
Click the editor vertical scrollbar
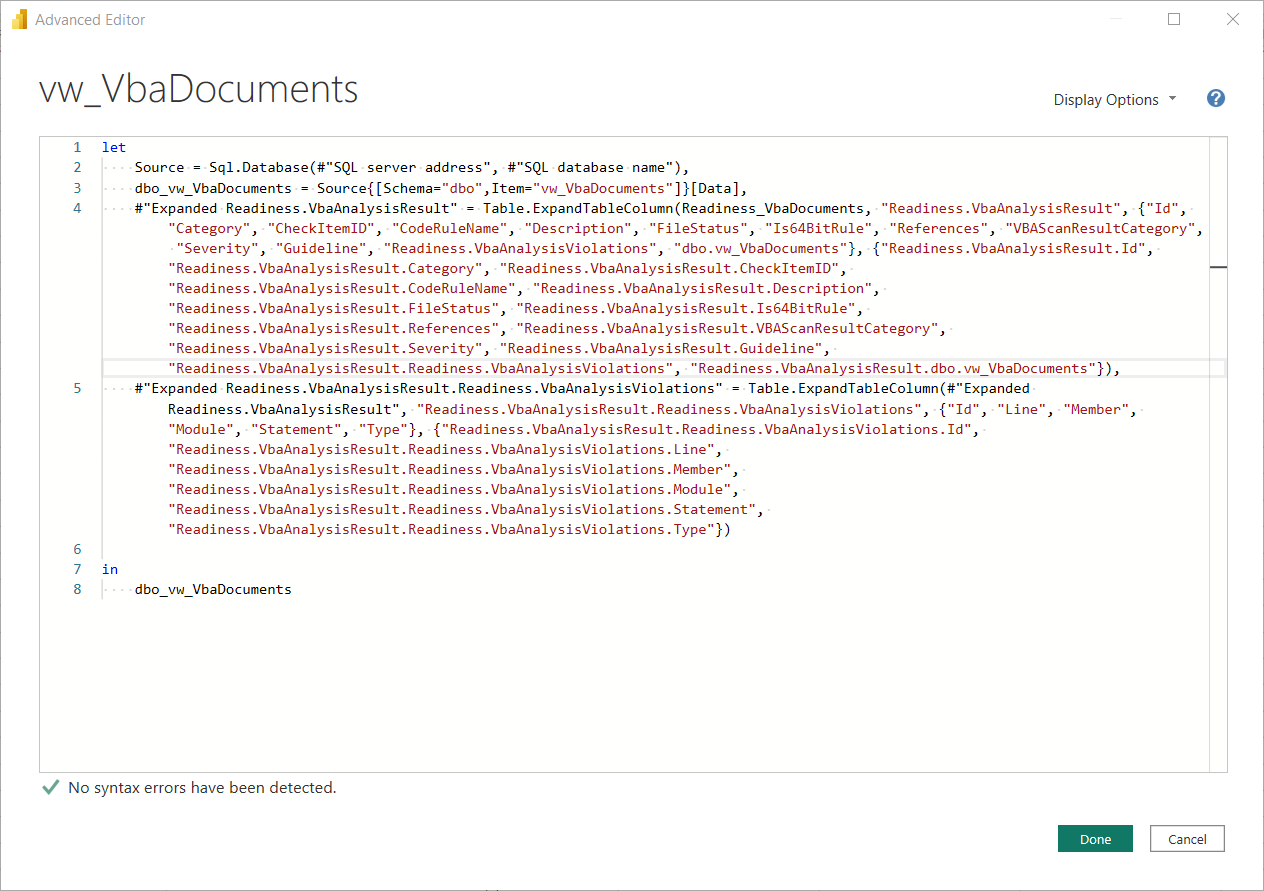point(1218,454)
